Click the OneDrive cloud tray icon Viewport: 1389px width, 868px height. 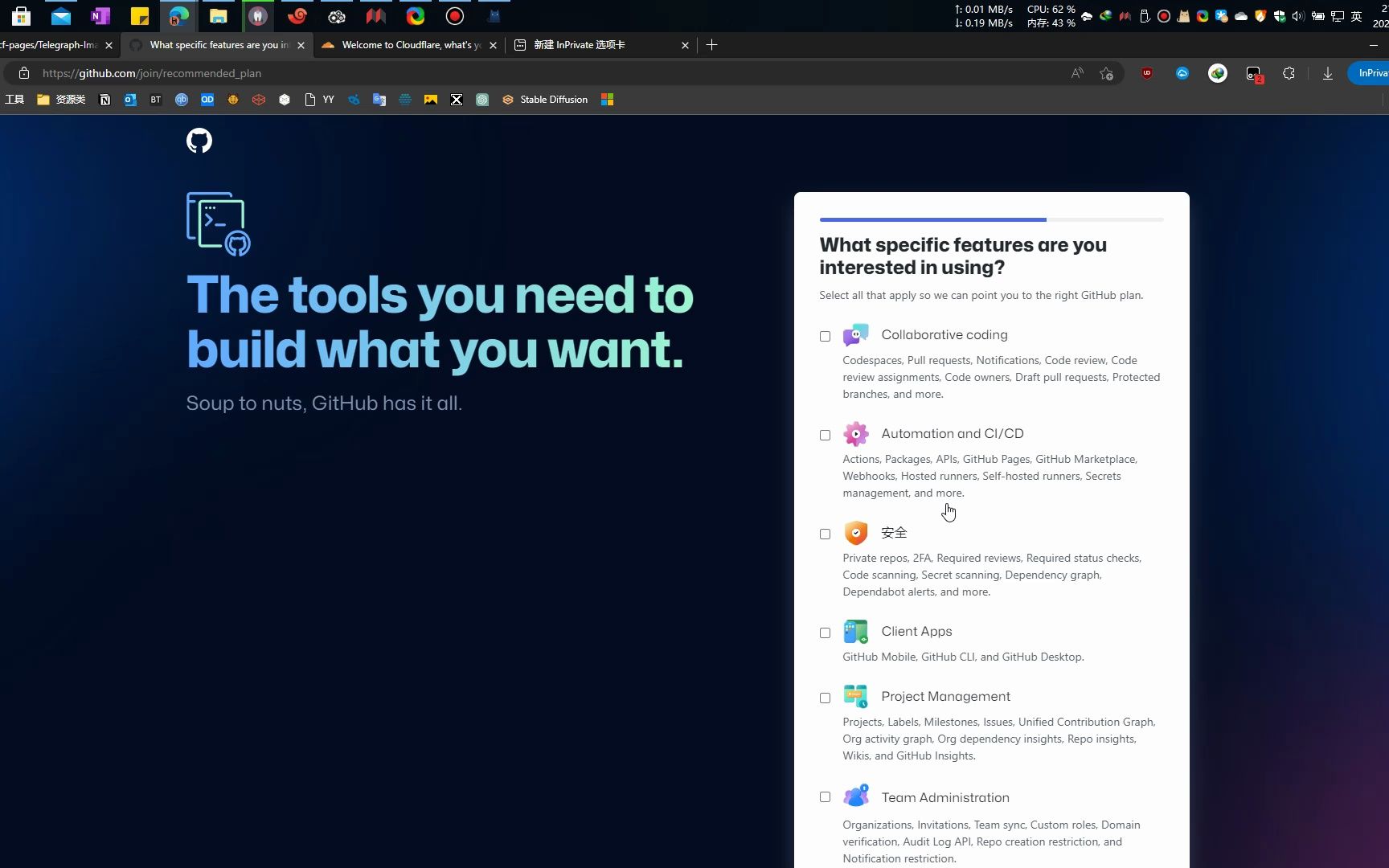click(1241, 16)
